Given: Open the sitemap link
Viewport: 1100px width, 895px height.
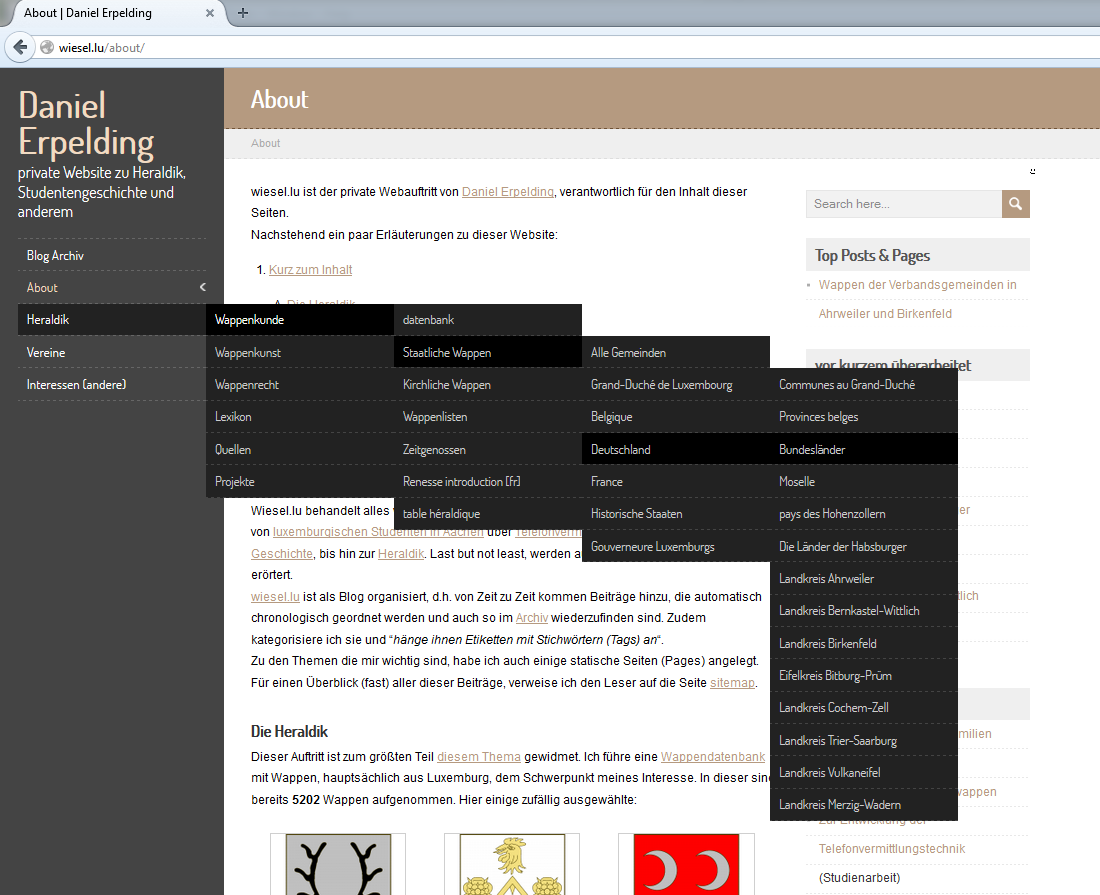Looking at the screenshot, I should tap(732, 683).
